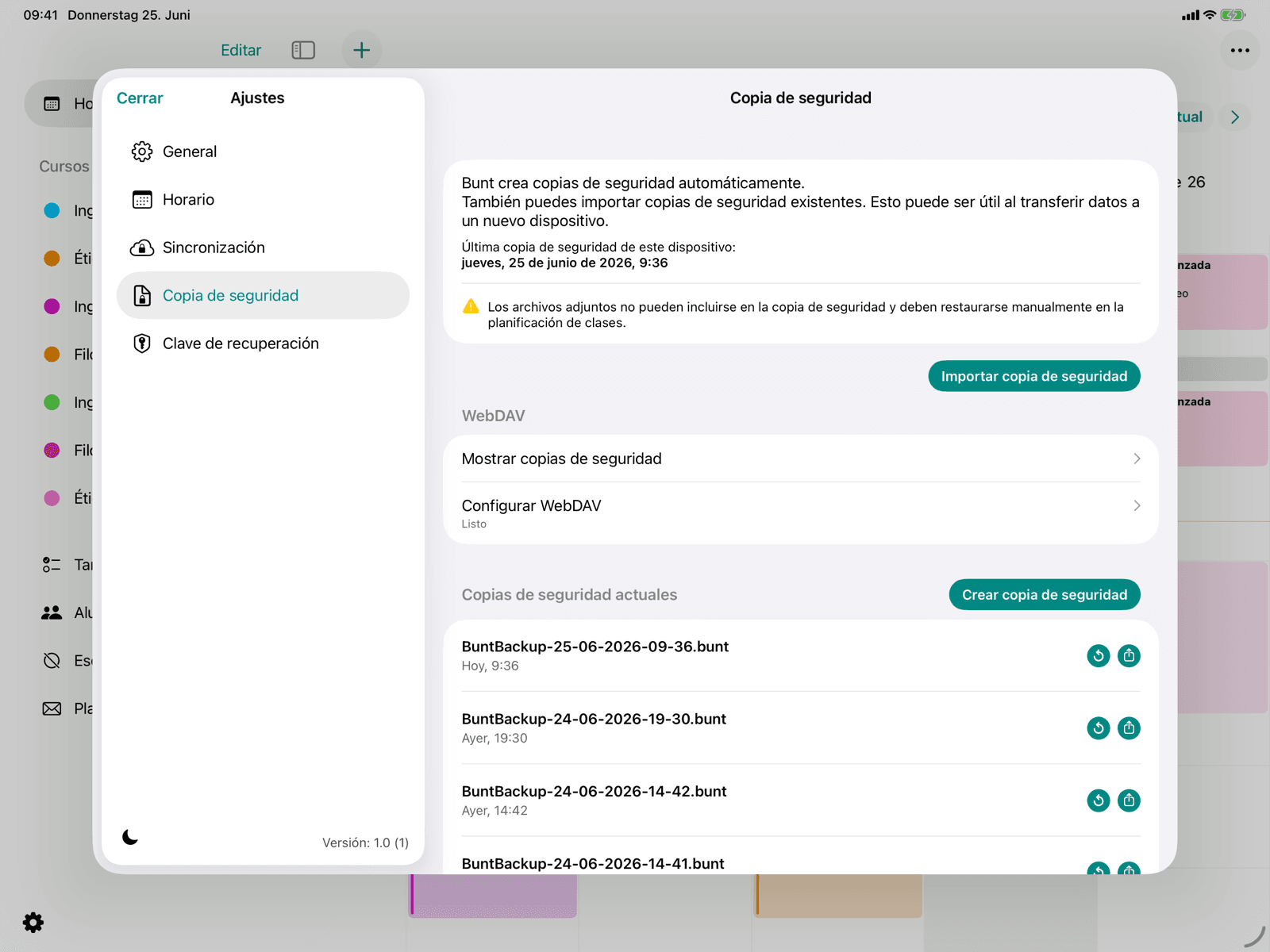
Task: Click the add plus button in toolbar
Action: [361, 50]
